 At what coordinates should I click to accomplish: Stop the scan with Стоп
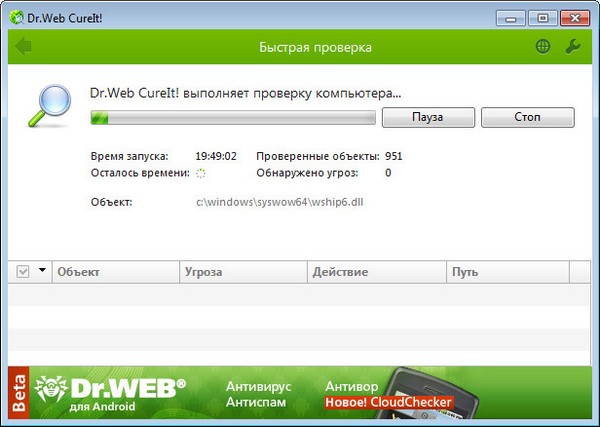[528, 117]
